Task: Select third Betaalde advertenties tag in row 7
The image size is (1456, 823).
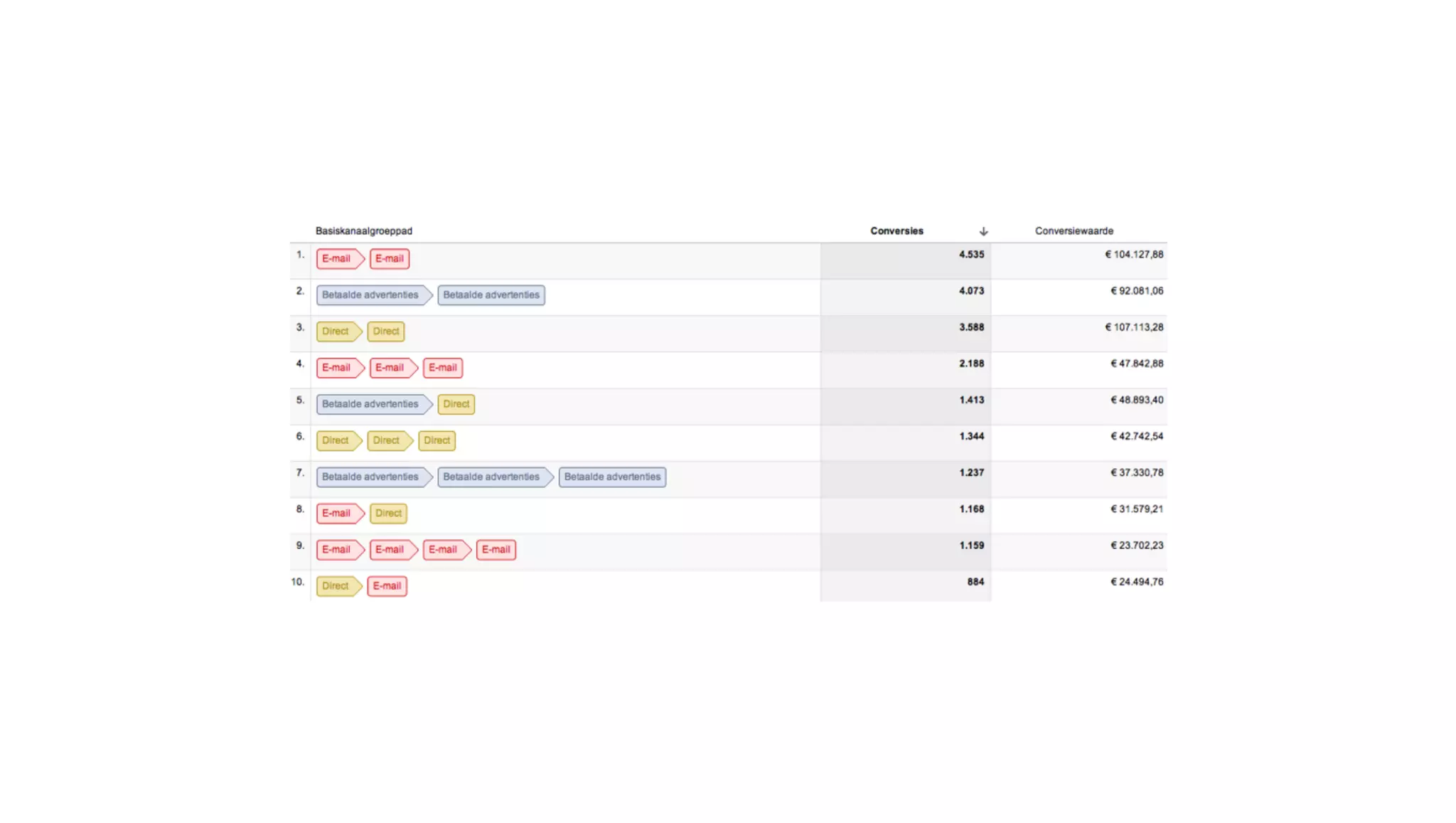Action: coord(612,477)
